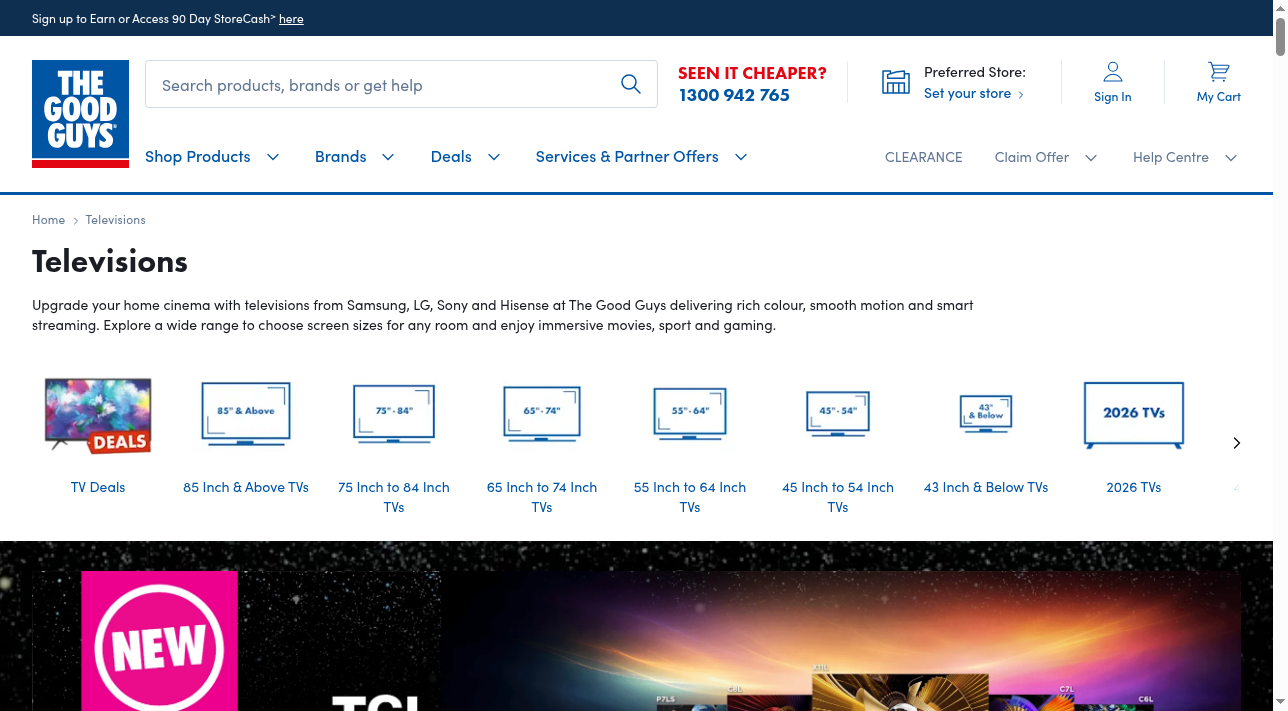Open 55 Inch to 64 Inch TVs link
This screenshot has height=711, width=1288.
(690, 497)
